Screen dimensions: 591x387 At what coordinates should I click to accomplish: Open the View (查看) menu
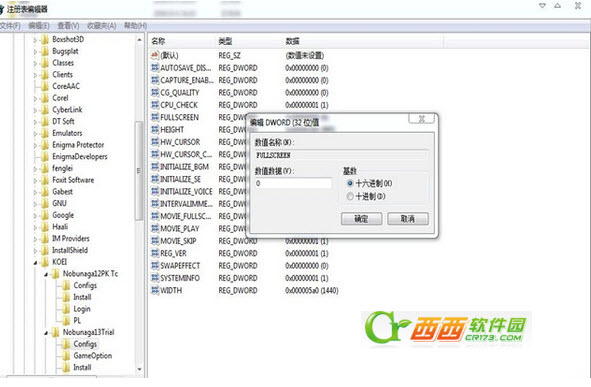pyautogui.click(x=68, y=26)
